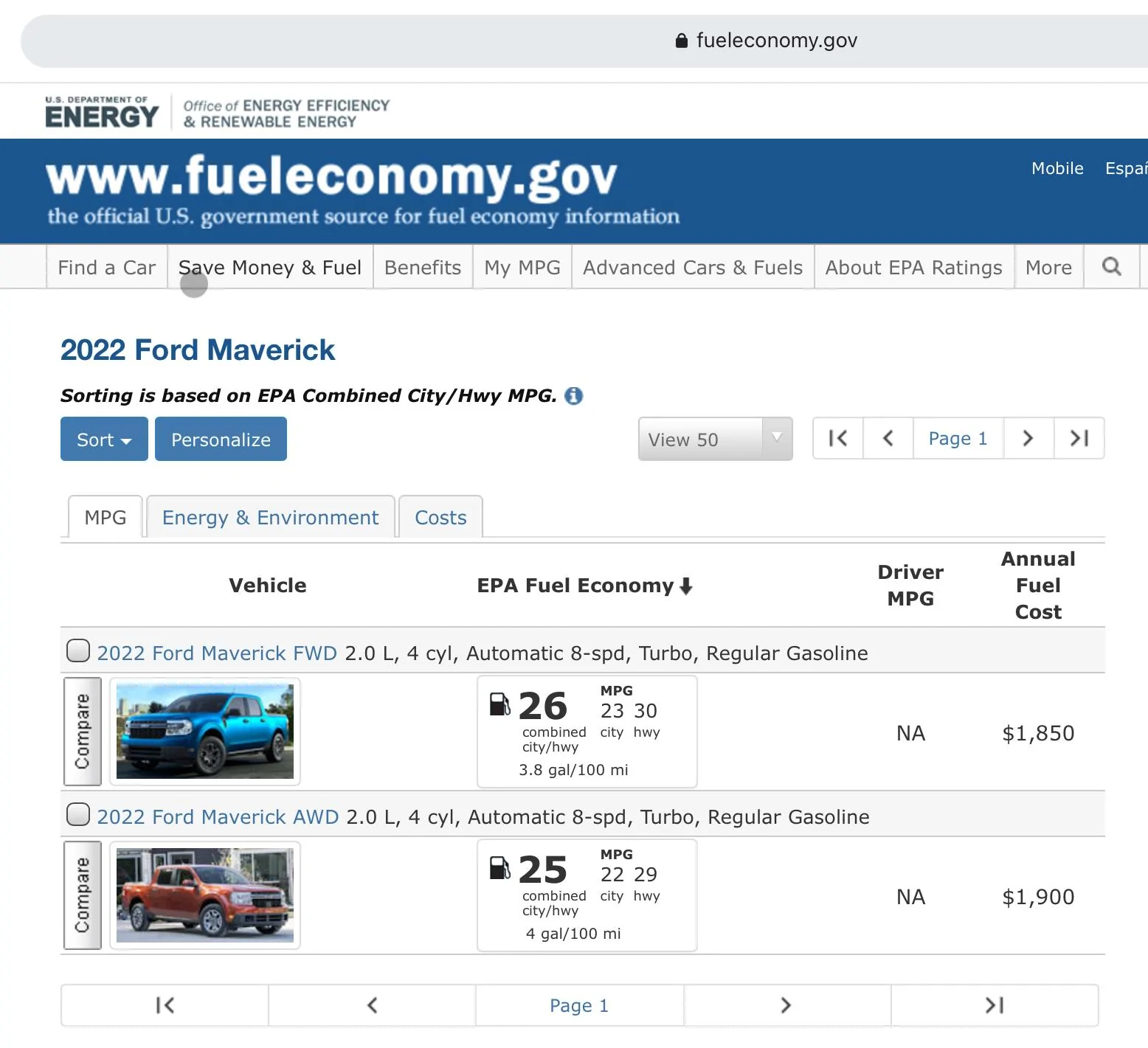Go to last page in top pagination
This screenshot has height=1048, width=1148.
1079,439
